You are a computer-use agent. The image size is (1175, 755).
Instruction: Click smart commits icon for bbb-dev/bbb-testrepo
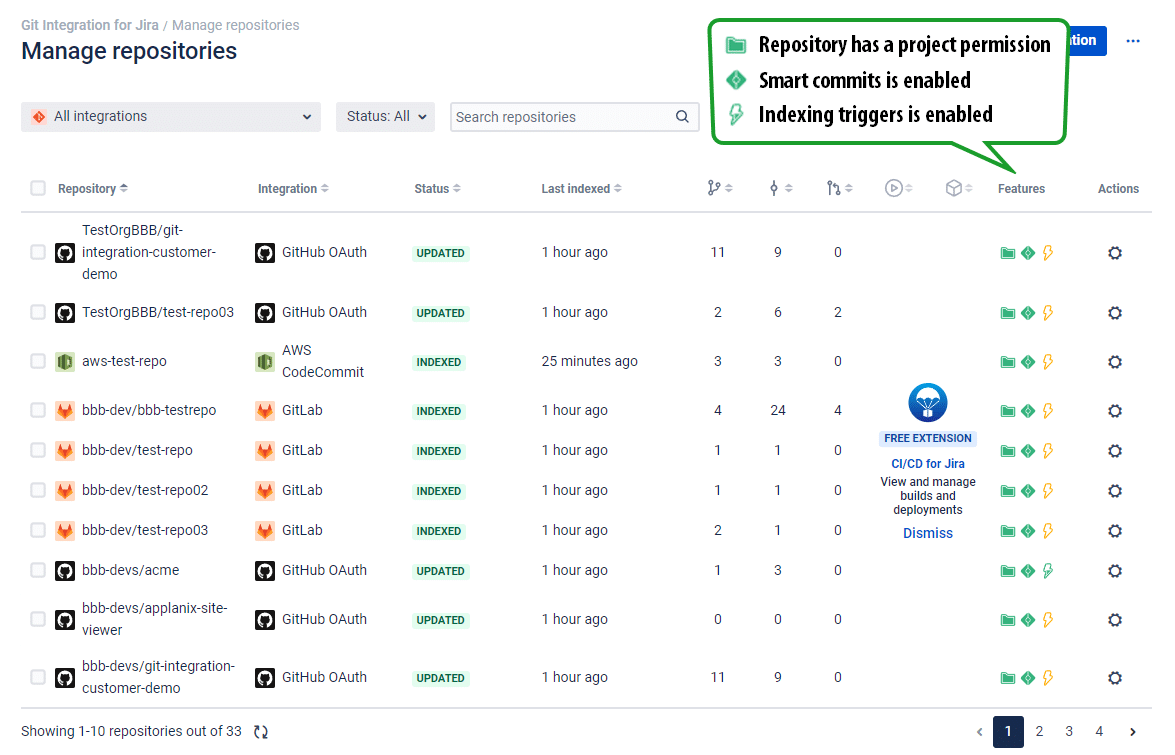pos(1028,411)
